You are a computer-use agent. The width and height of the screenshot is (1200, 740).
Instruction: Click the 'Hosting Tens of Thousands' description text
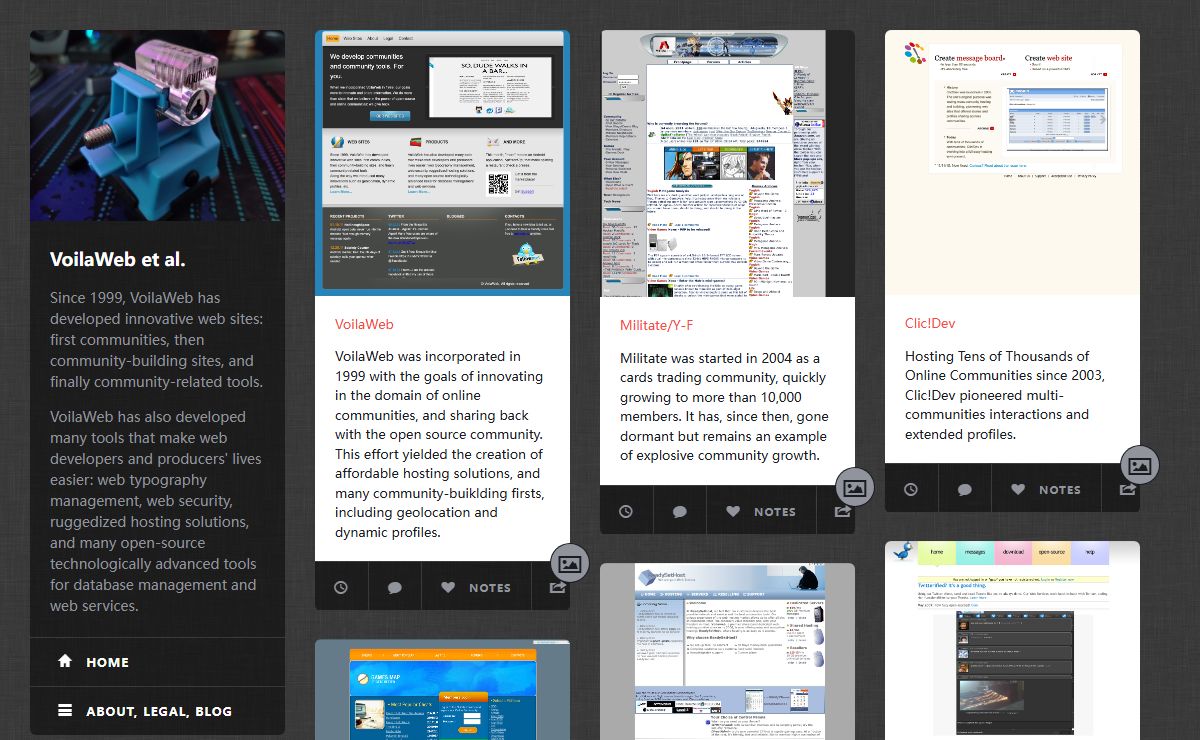coord(1005,395)
